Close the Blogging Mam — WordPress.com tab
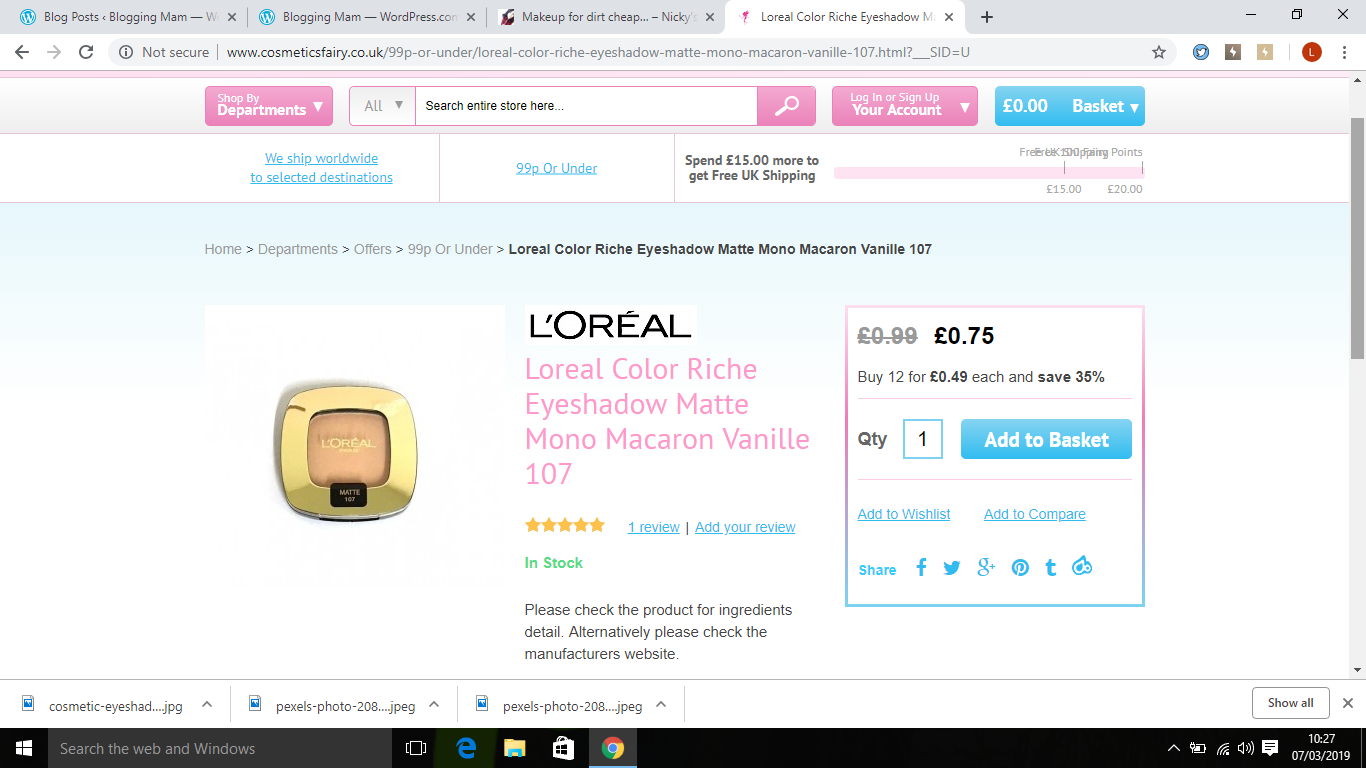Image resolution: width=1366 pixels, height=768 pixels. pyautogui.click(x=471, y=17)
